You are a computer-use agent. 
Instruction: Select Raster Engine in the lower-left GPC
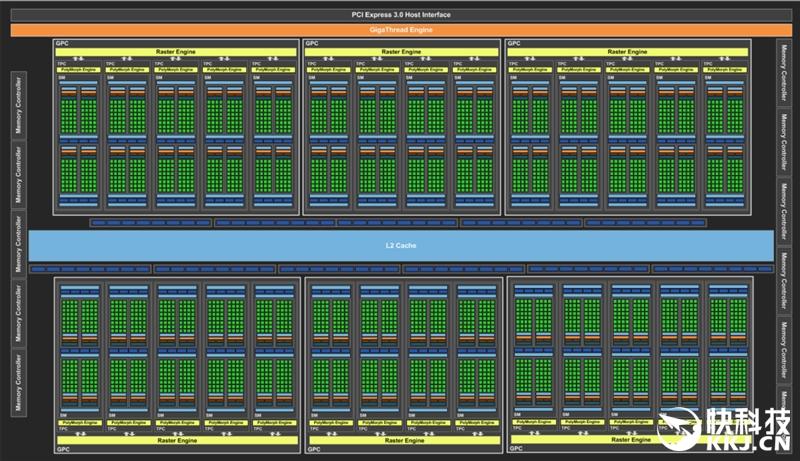tap(177, 440)
